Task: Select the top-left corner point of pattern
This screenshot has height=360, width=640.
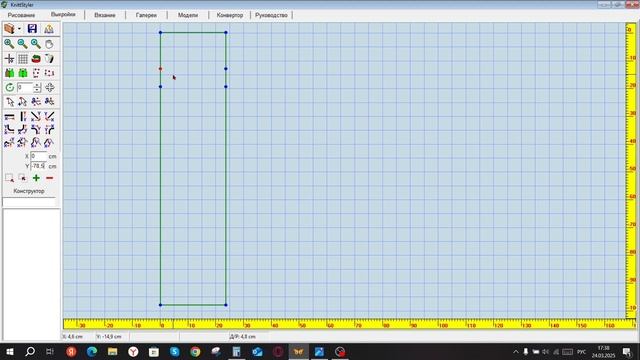Action: [160, 32]
